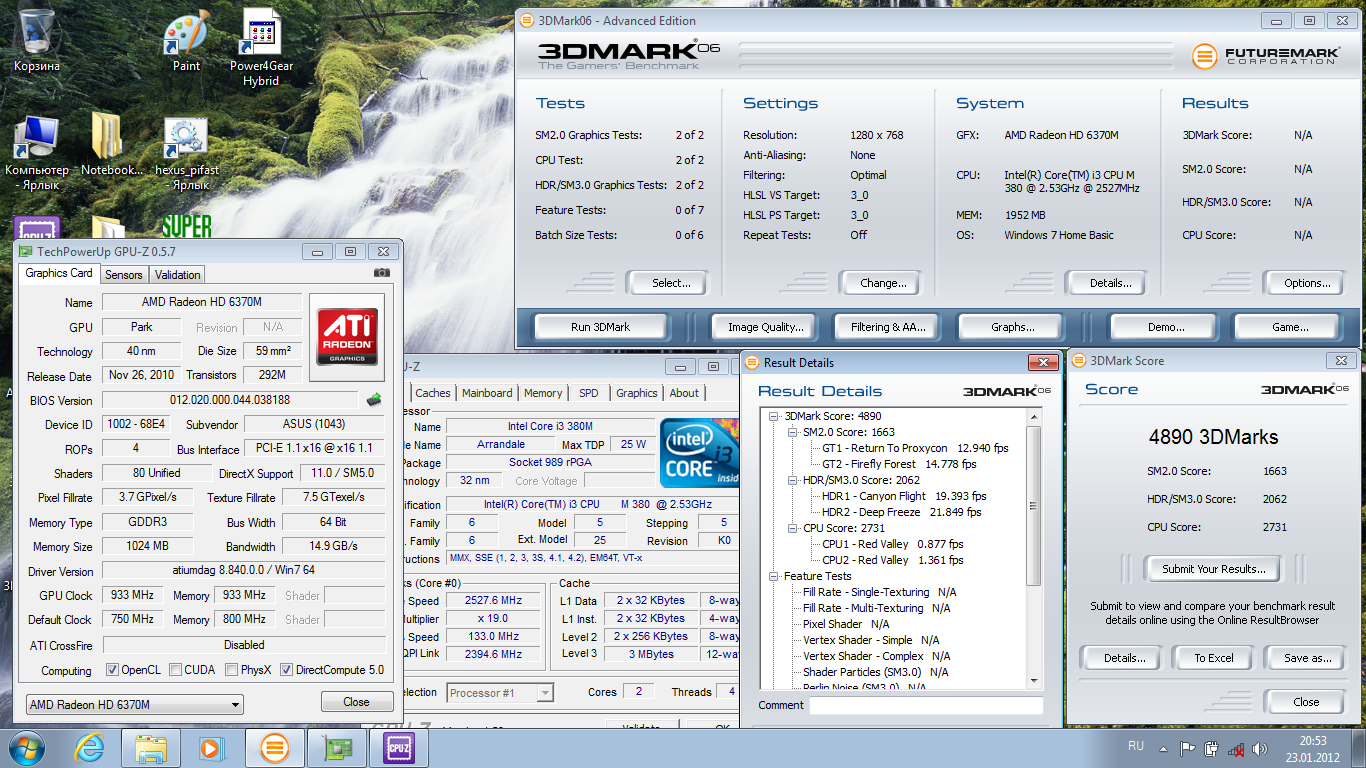Open the Recycle Bin (Корзина) desktop icon
1366x768 pixels.
click(37, 41)
